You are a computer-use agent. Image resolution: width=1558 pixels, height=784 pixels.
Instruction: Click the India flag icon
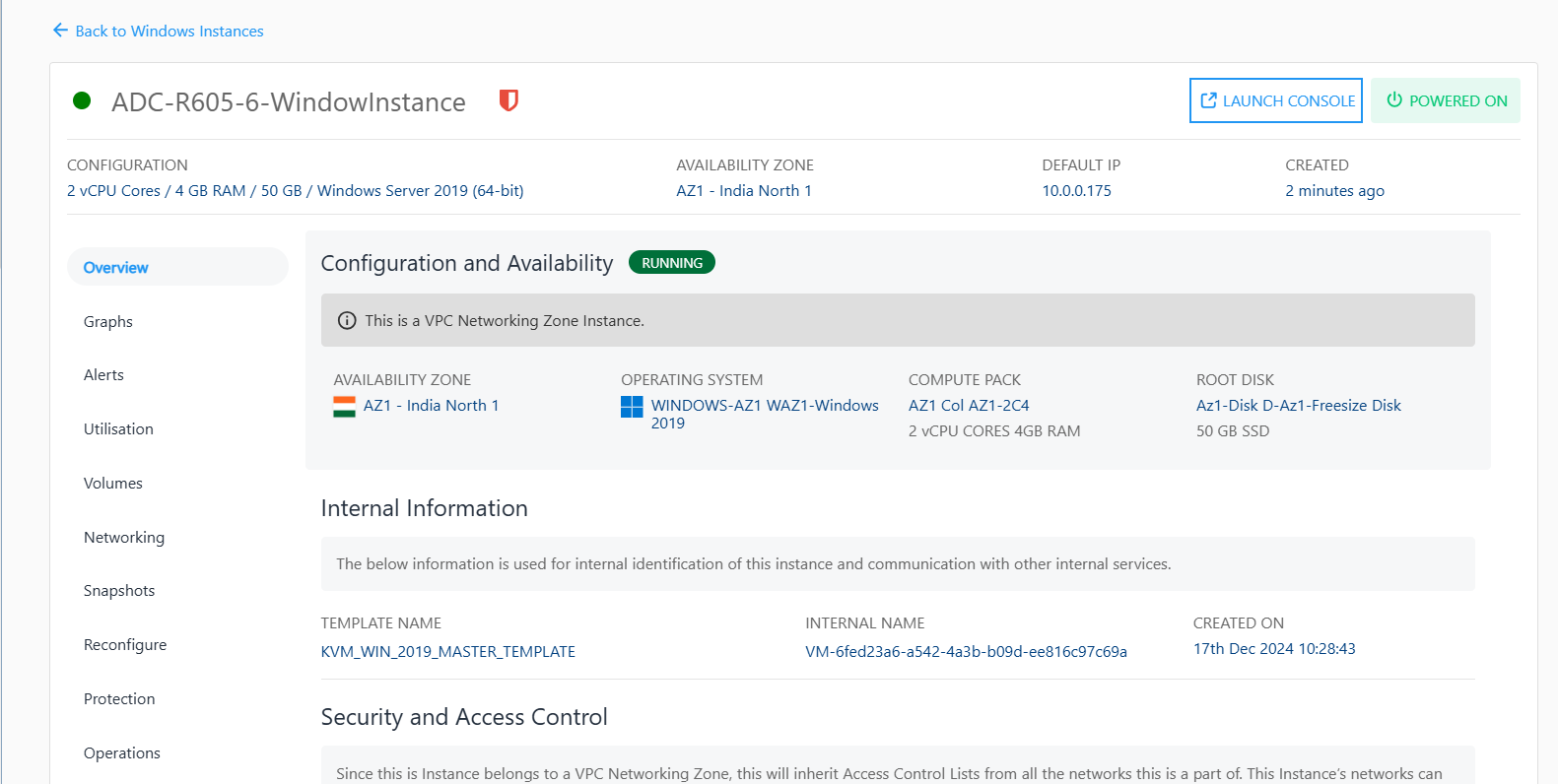(x=344, y=407)
